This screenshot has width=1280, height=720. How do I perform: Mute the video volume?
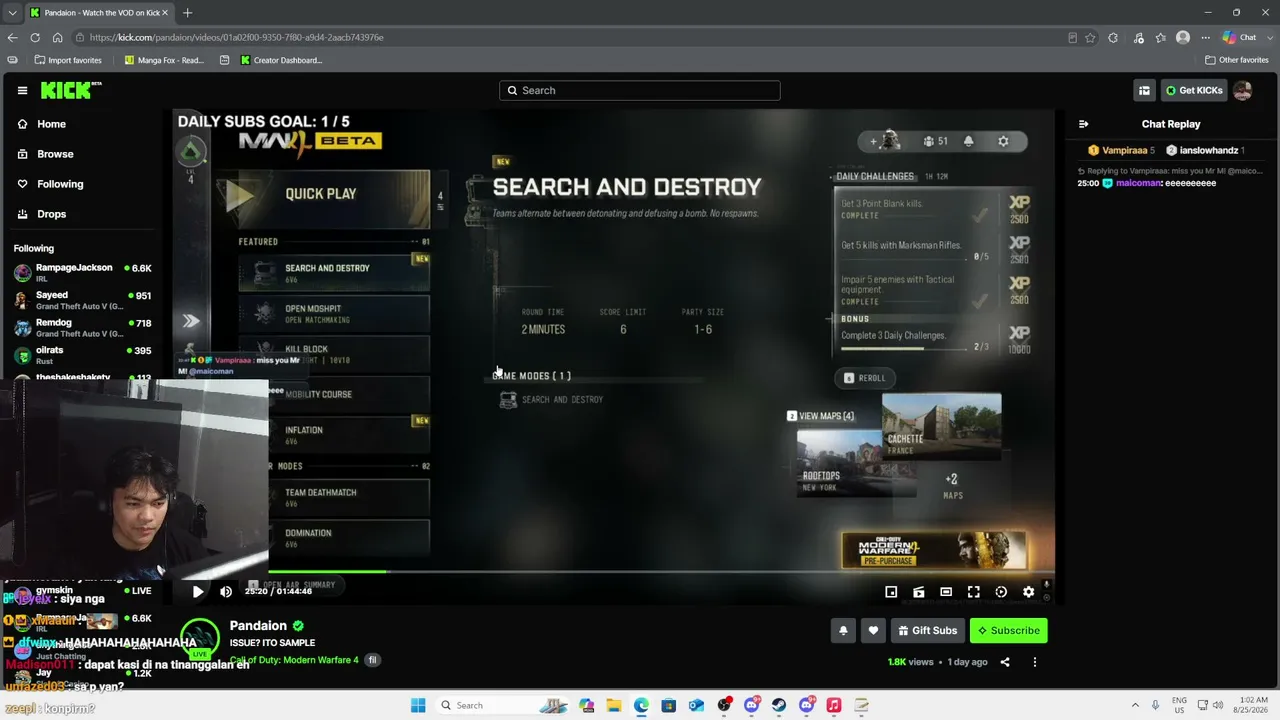(x=226, y=591)
